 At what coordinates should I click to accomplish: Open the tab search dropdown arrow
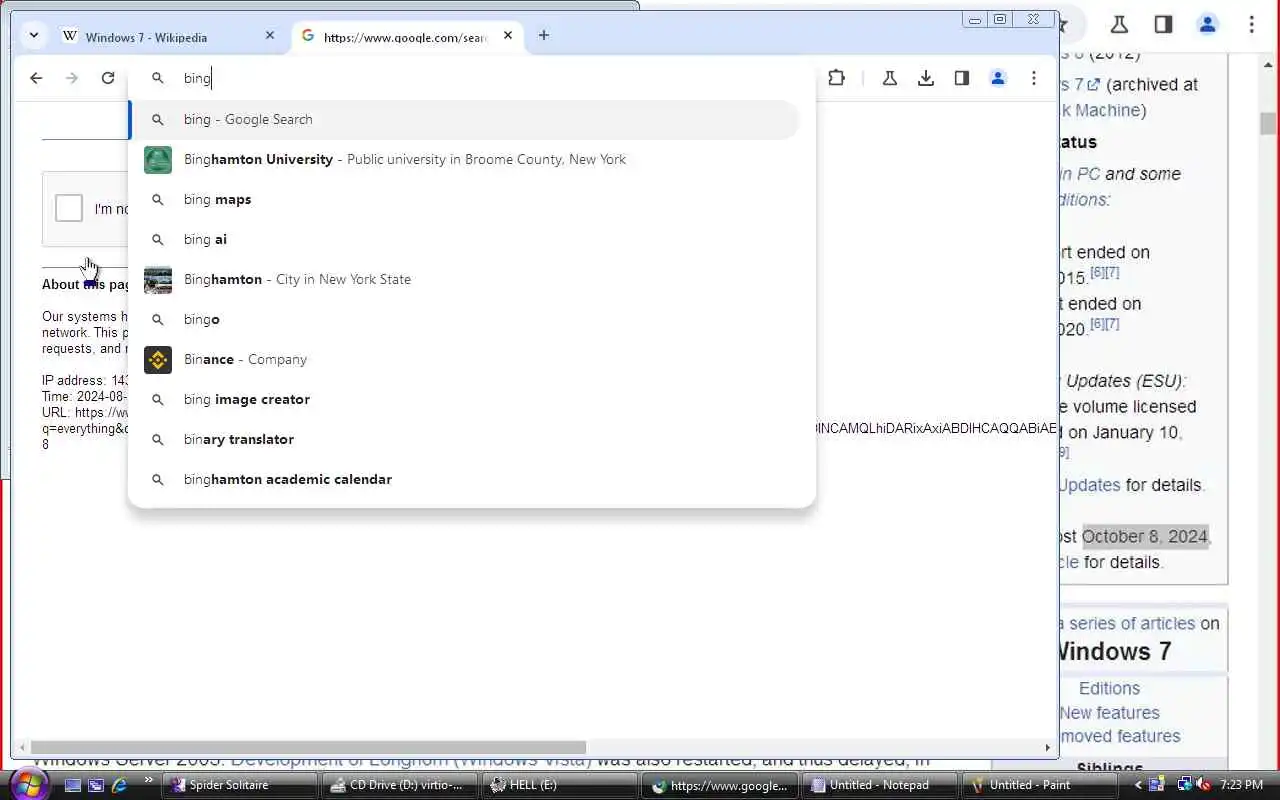(x=34, y=35)
